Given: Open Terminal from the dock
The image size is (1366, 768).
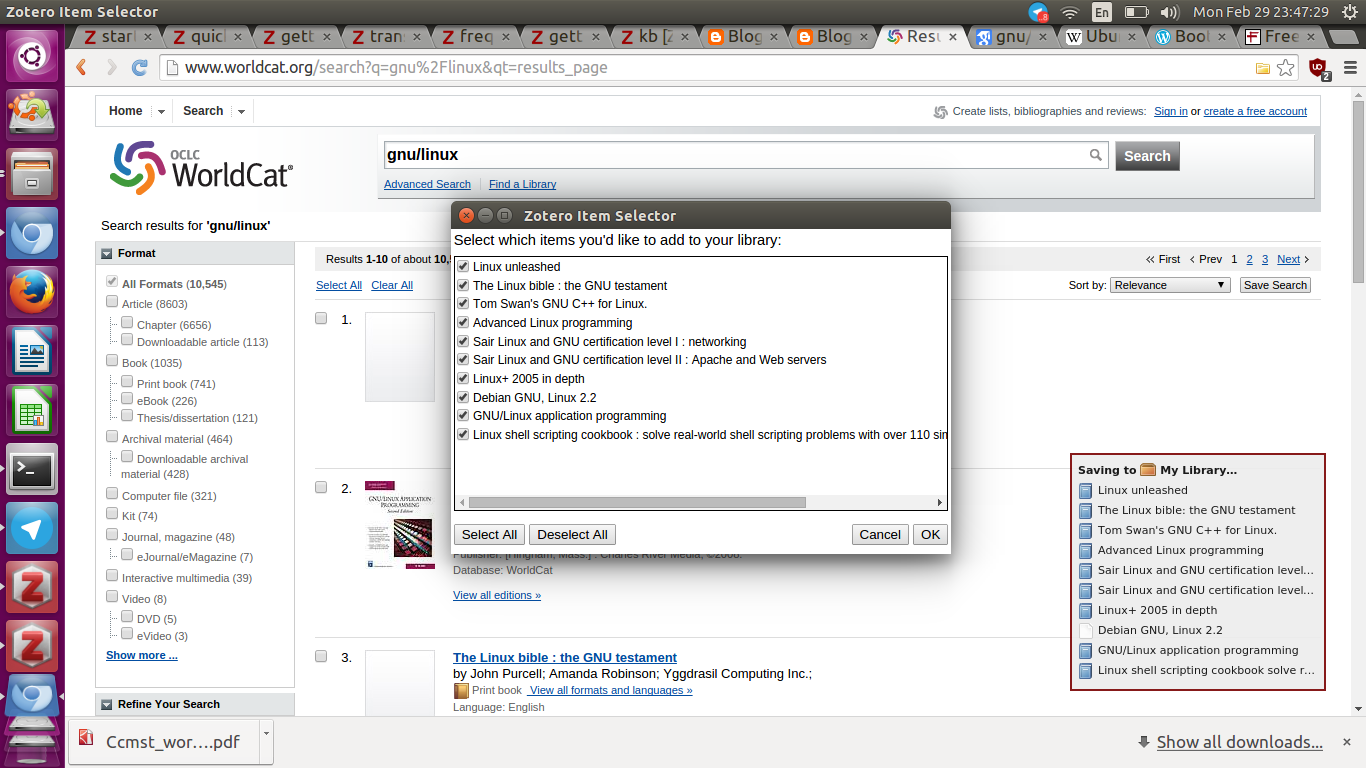Looking at the screenshot, I should point(33,469).
